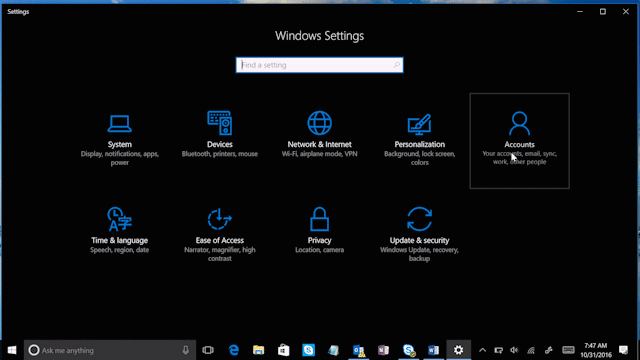Open the Windows Store taskbar icon

(283, 350)
